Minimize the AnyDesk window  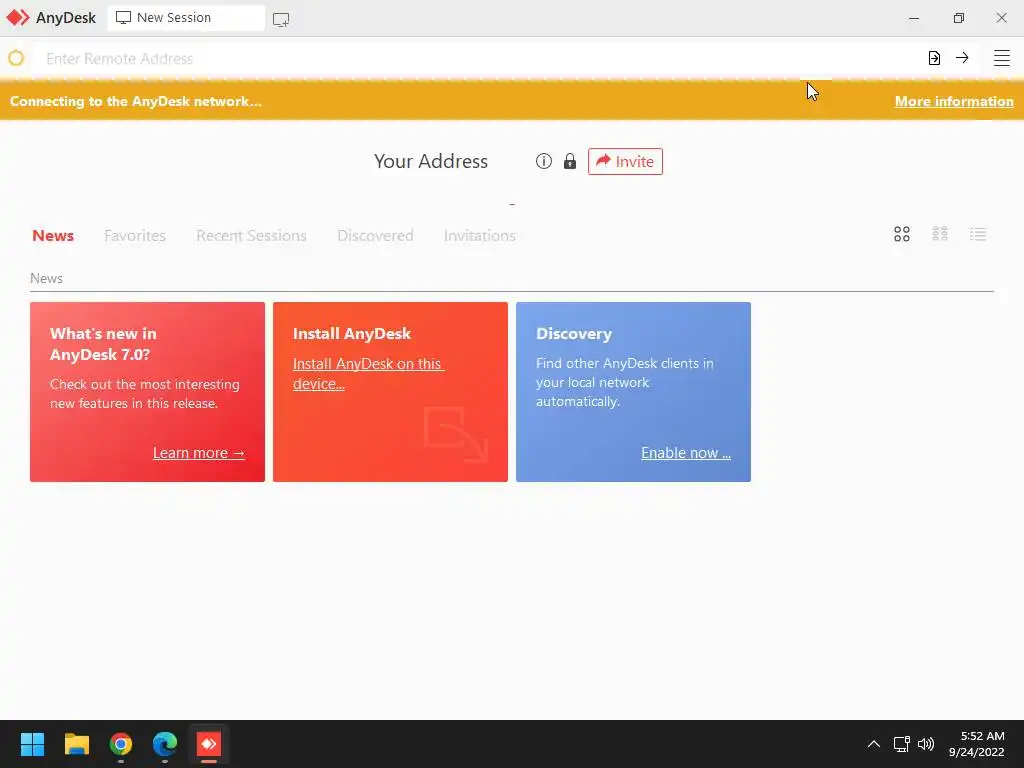[x=914, y=18]
